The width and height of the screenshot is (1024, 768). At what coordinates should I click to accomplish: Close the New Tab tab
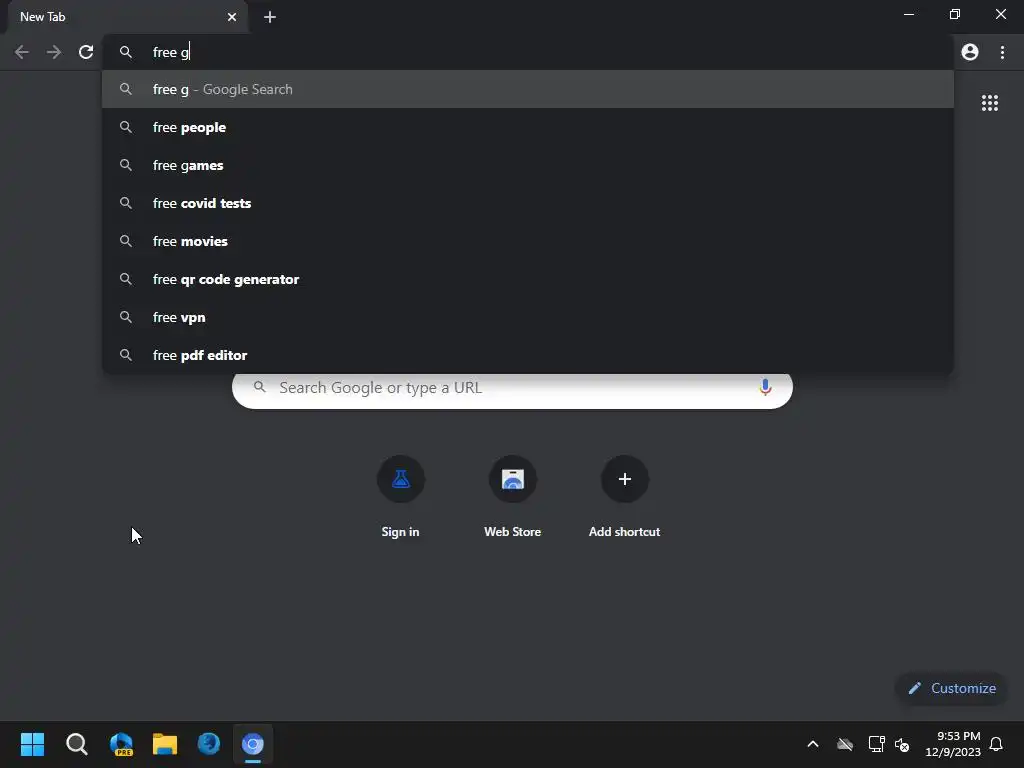pyautogui.click(x=232, y=17)
